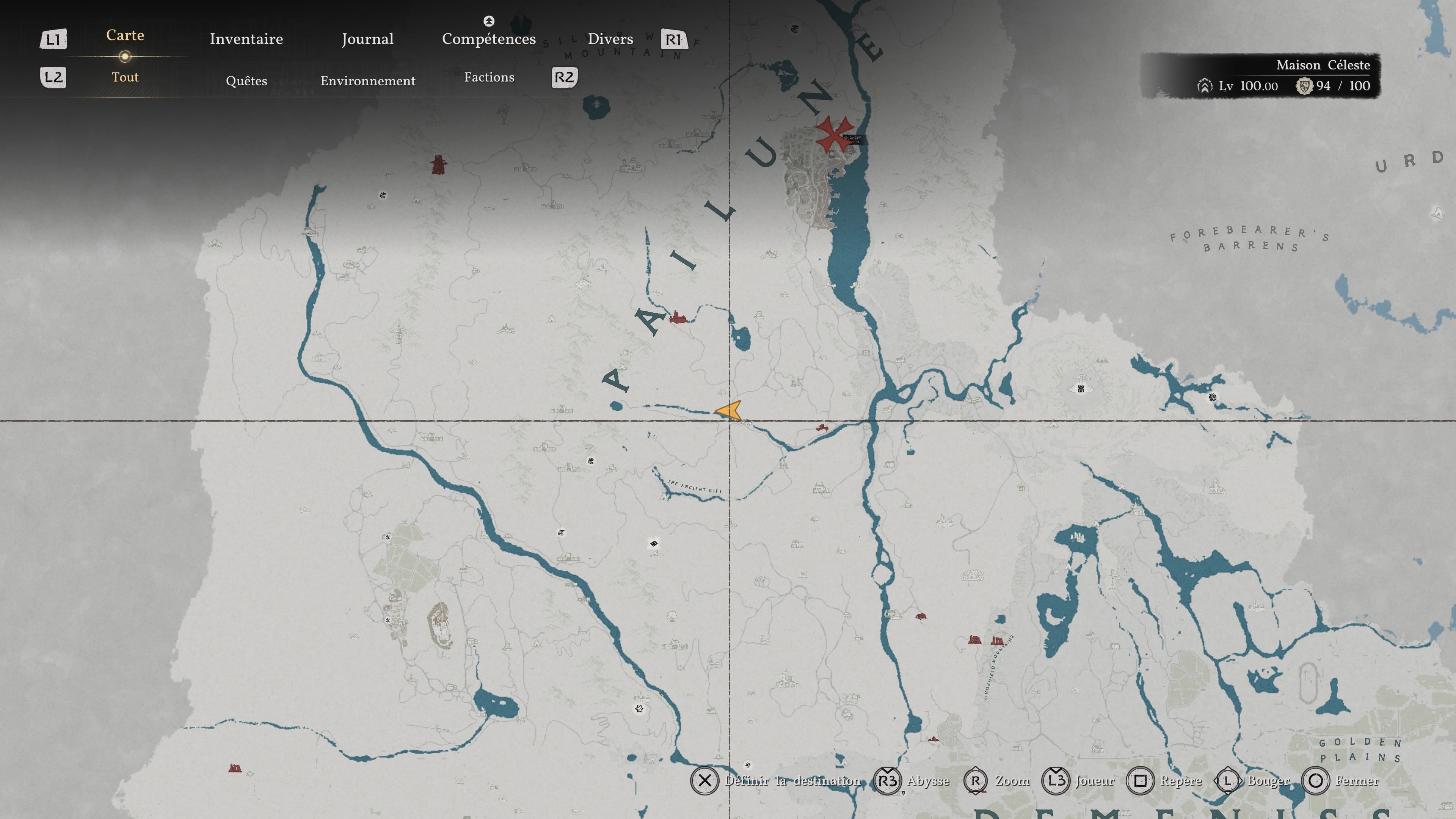Click the R3 Abysse button icon
Screen dimensions: 1456x819
(887, 781)
